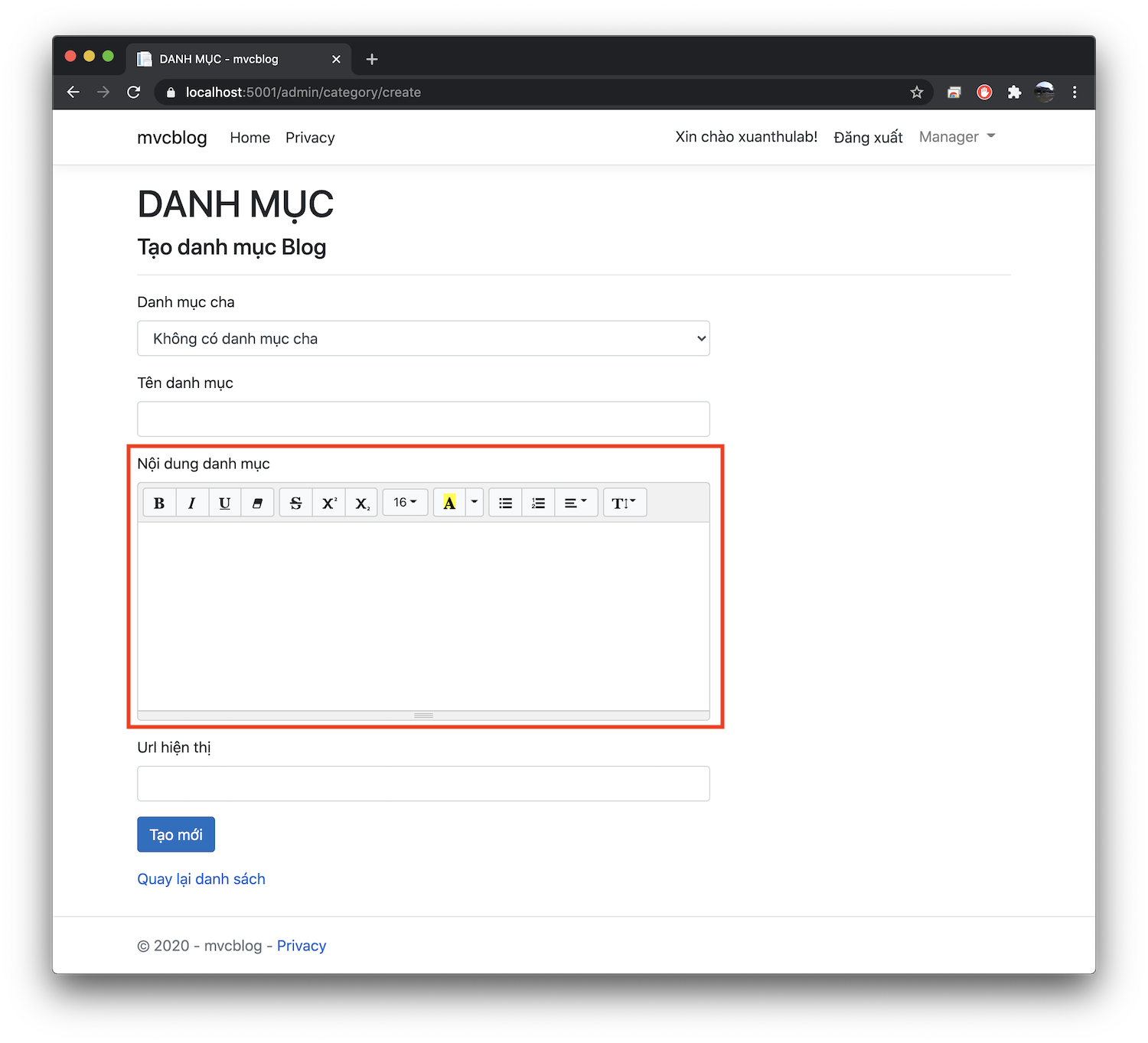
Task: Click the eraser remove-format icon
Action: (x=258, y=503)
